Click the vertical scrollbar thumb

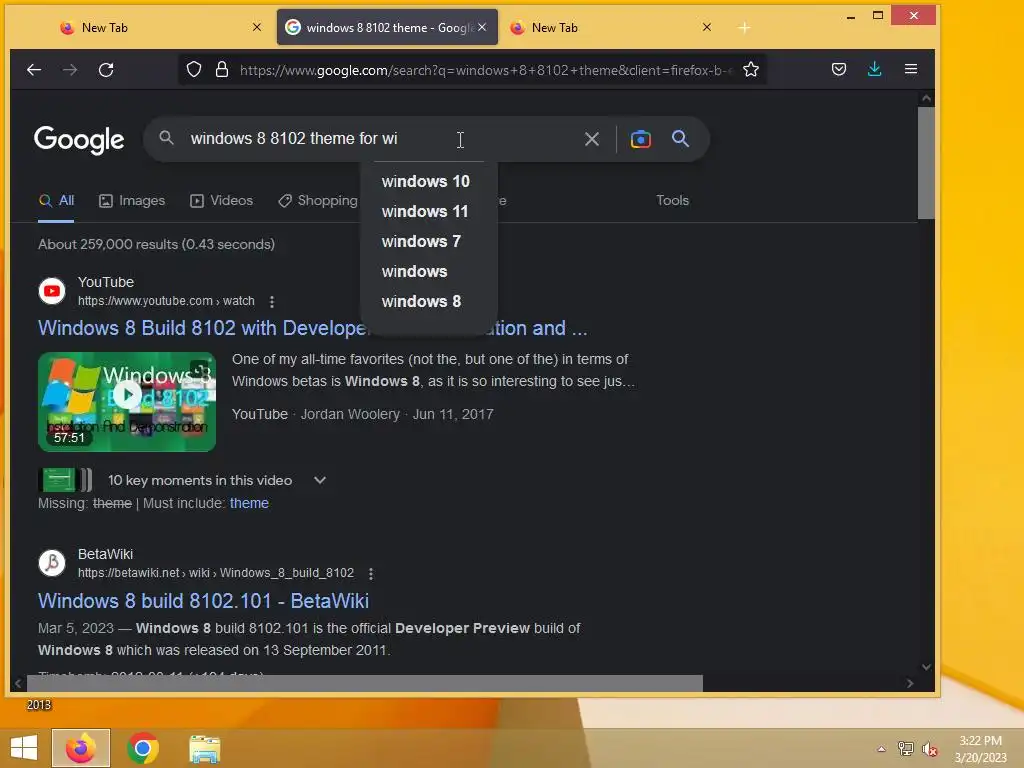click(926, 163)
